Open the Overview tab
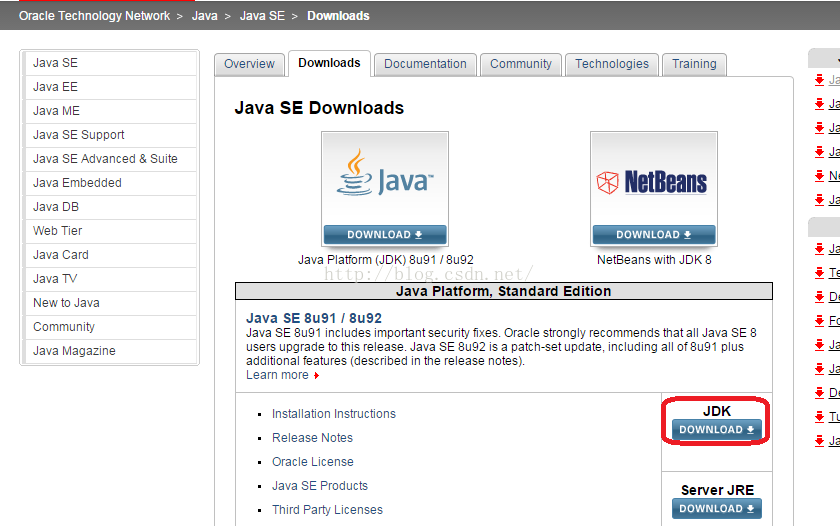The height and width of the screenshot is (526, 840). (x=249, y=64)
